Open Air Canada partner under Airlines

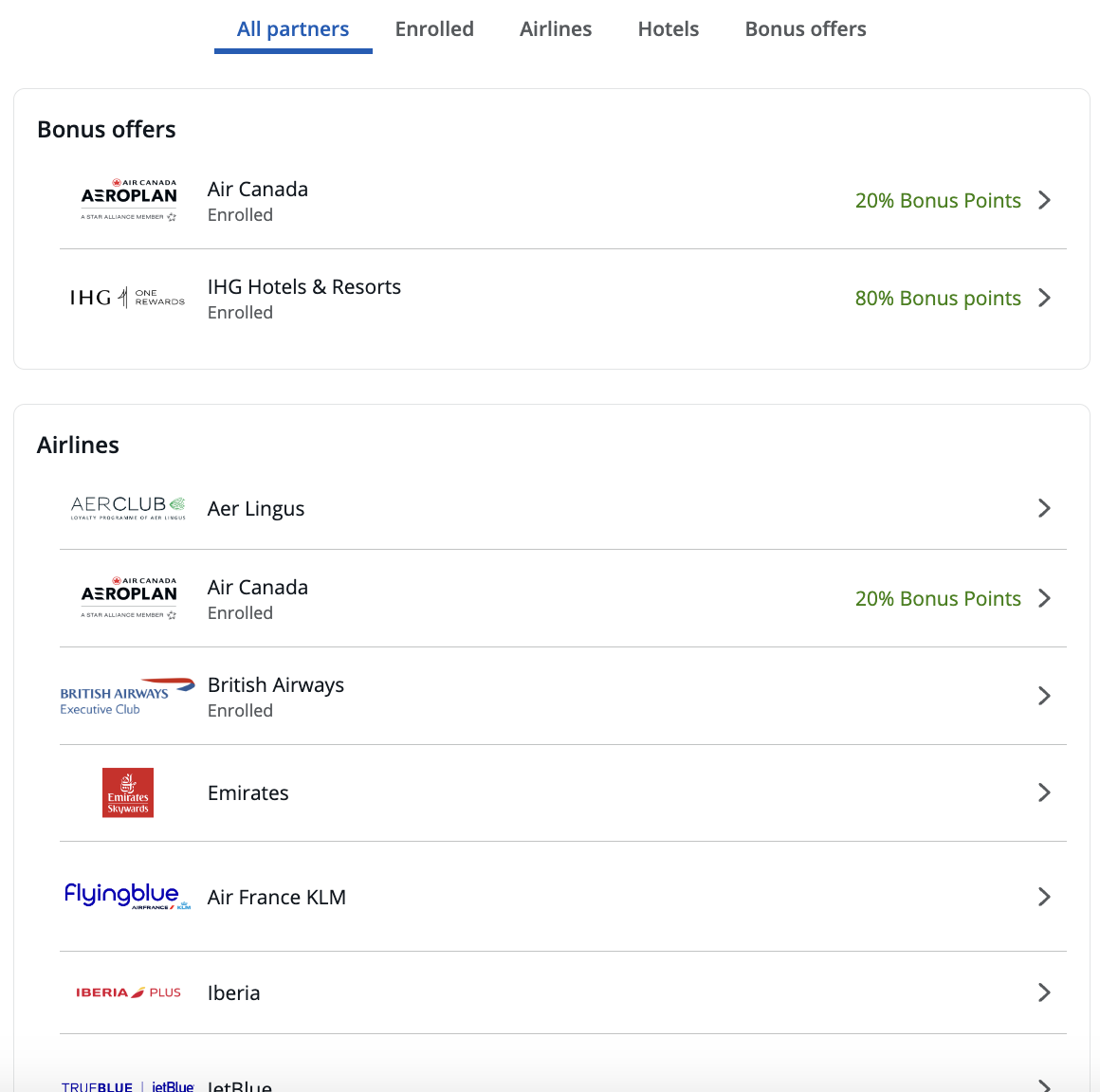click(562, 598)
